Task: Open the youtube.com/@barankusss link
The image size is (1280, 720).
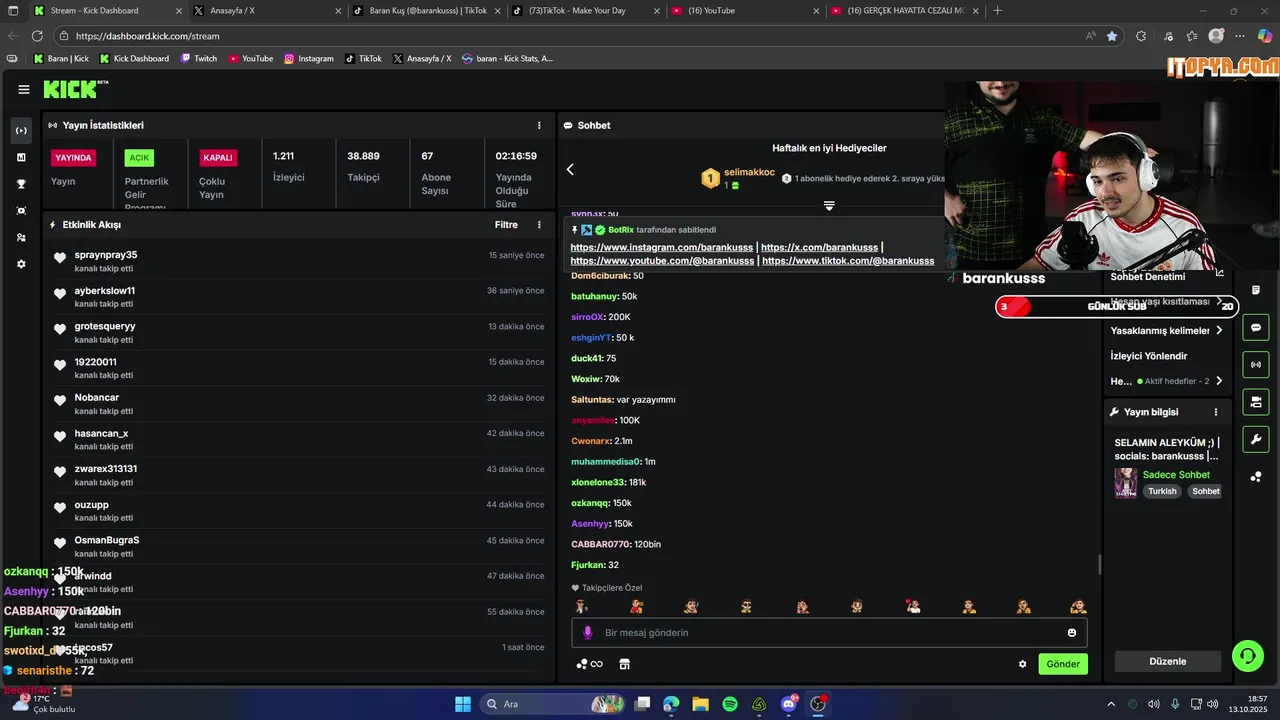Action: point(662,261)
